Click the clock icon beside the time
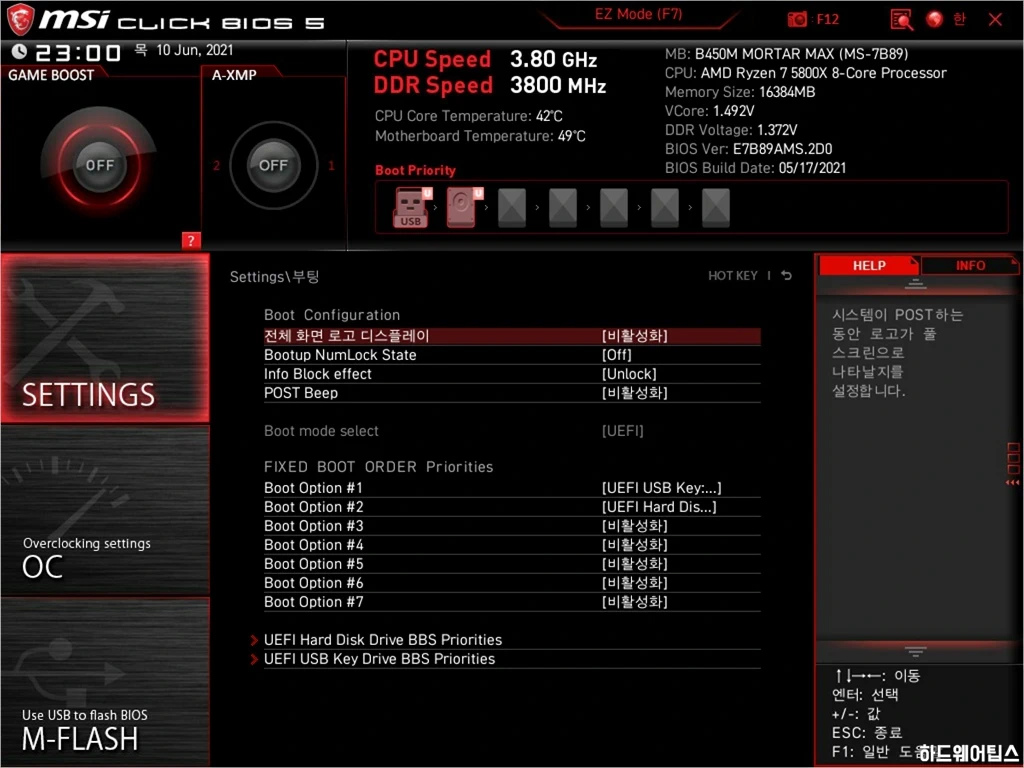The width and height of the screenshot is (1024, 768). point(20,51)
